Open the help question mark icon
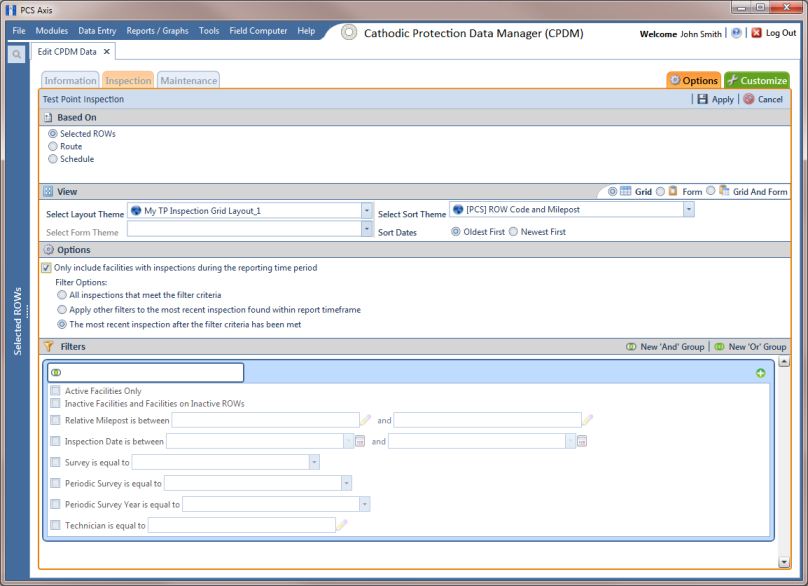The image size is (808, 586). tap(736, 33)
